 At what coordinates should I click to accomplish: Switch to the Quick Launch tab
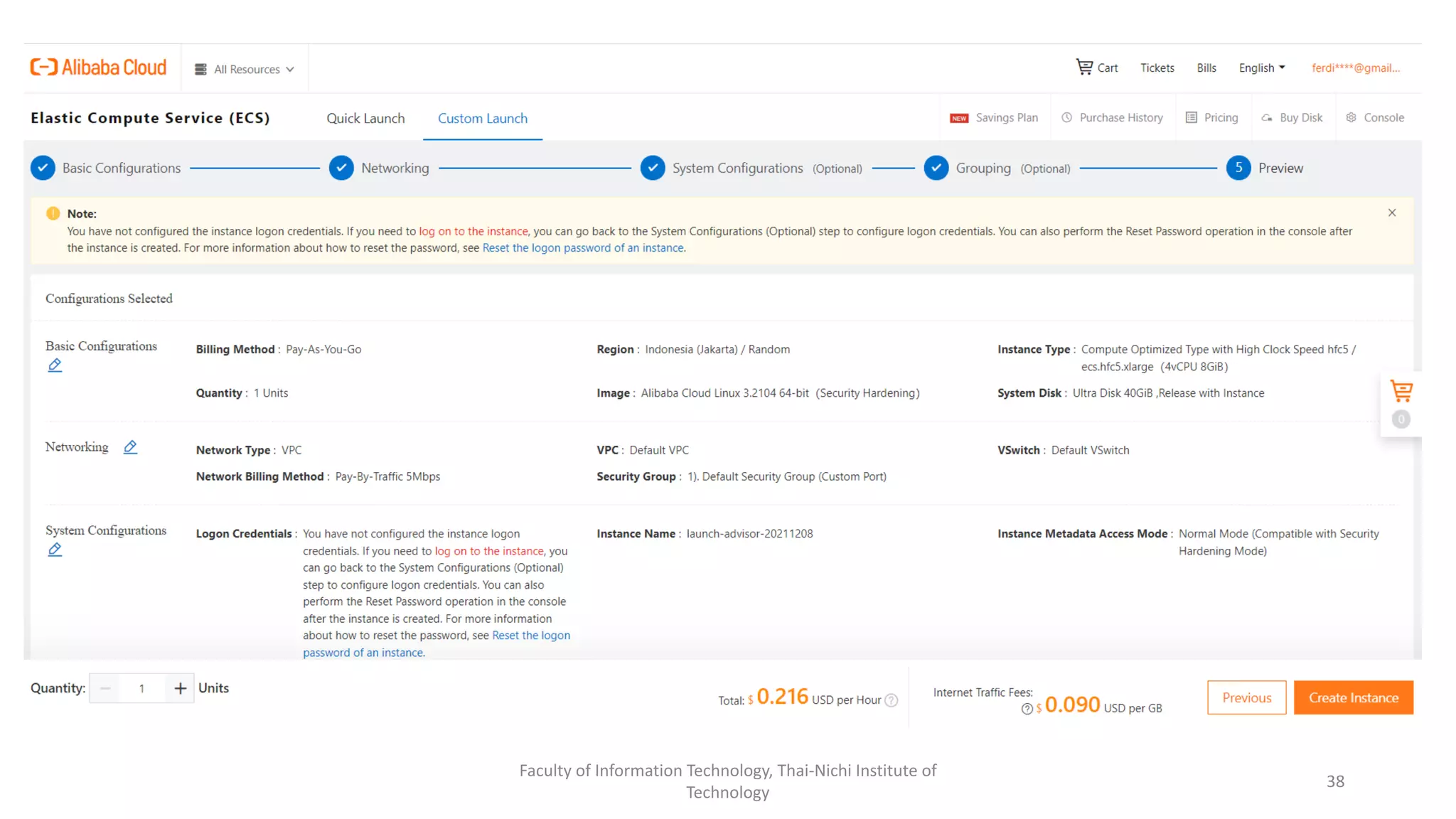click(365, 119)
